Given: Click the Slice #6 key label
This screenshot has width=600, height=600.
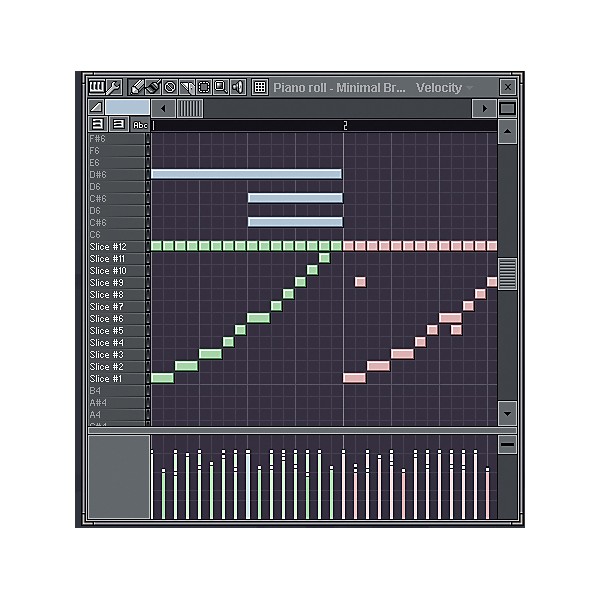Looking at the screenshot, I should coord(106,318).
